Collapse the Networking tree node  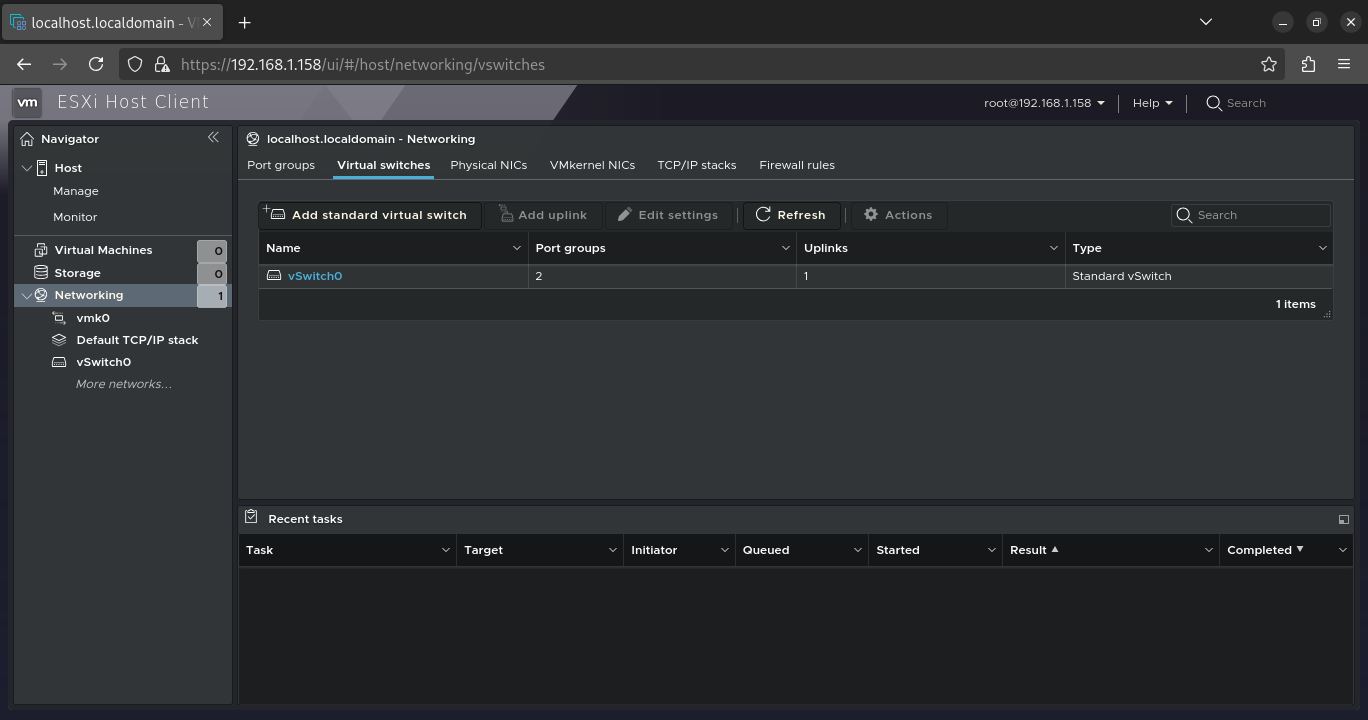[27, 295]
